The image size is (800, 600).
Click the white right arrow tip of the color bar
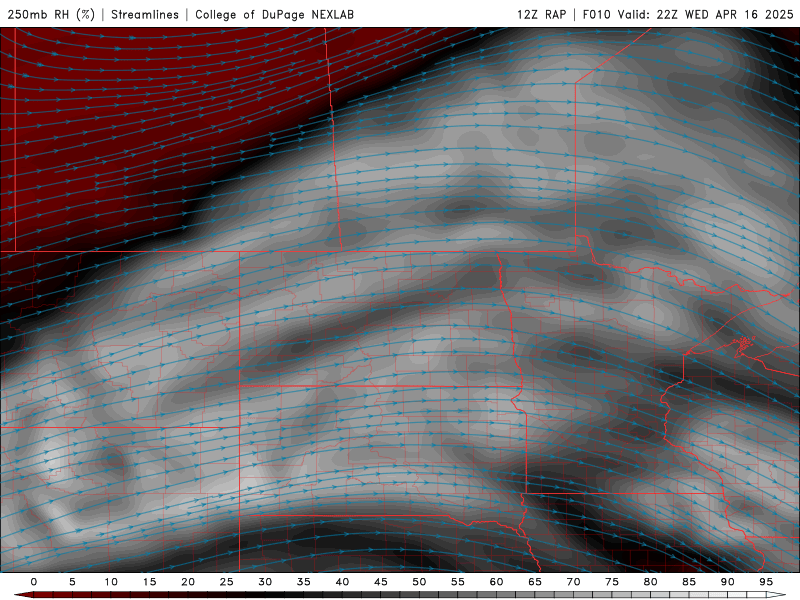(x=776, y=595)
